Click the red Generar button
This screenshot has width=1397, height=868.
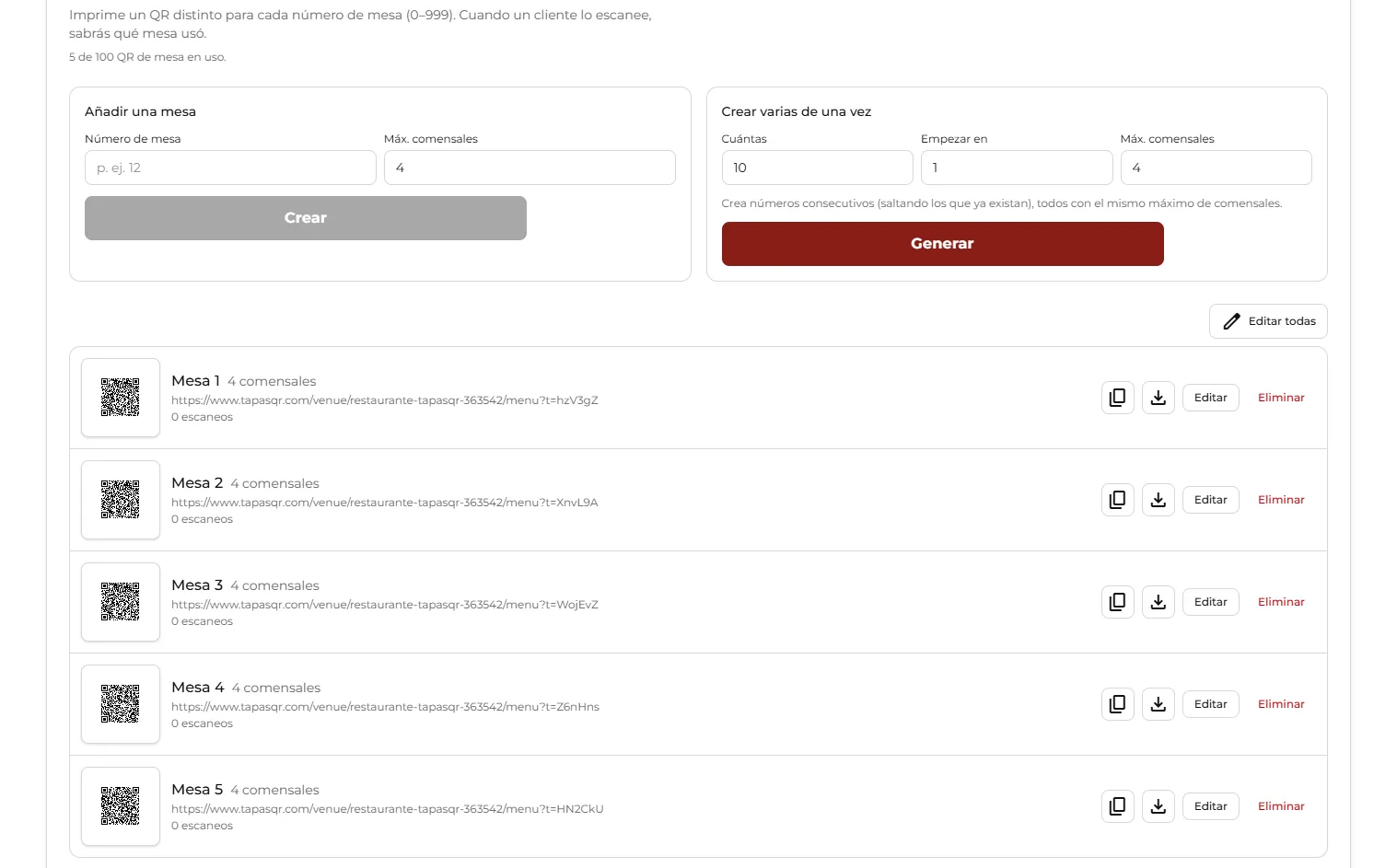(x=942, y=244)
